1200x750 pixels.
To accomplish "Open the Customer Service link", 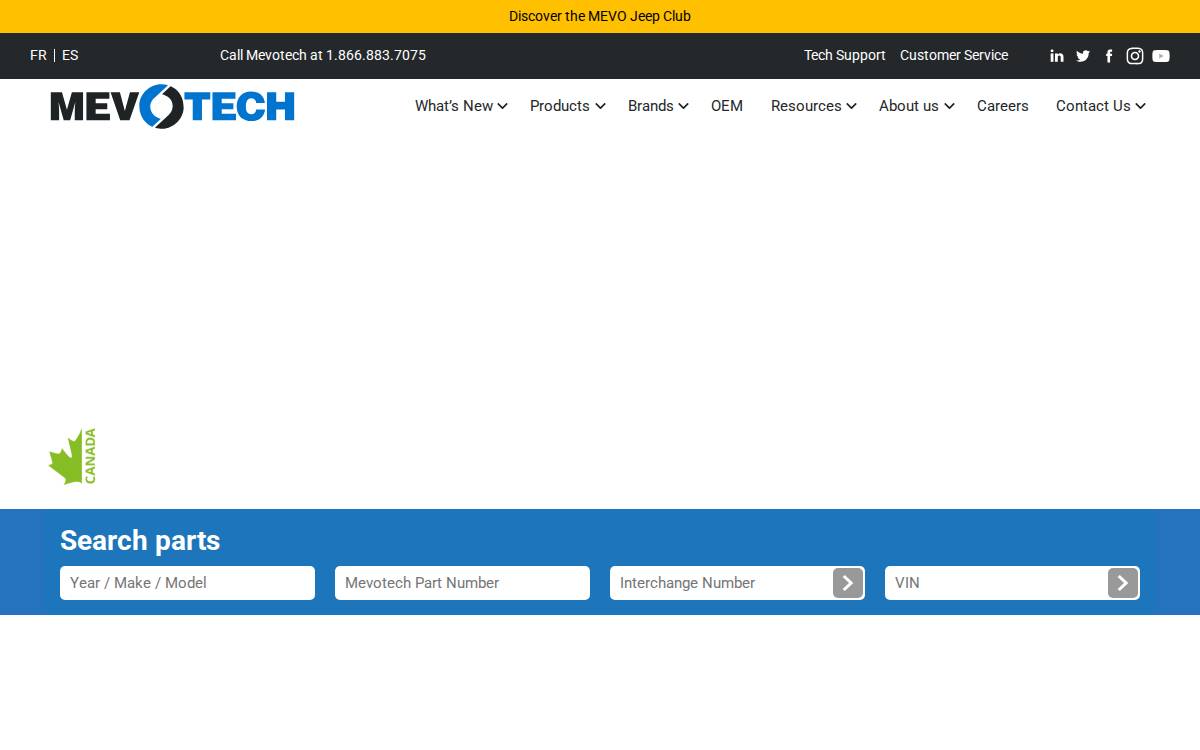I will click(954, 55).
